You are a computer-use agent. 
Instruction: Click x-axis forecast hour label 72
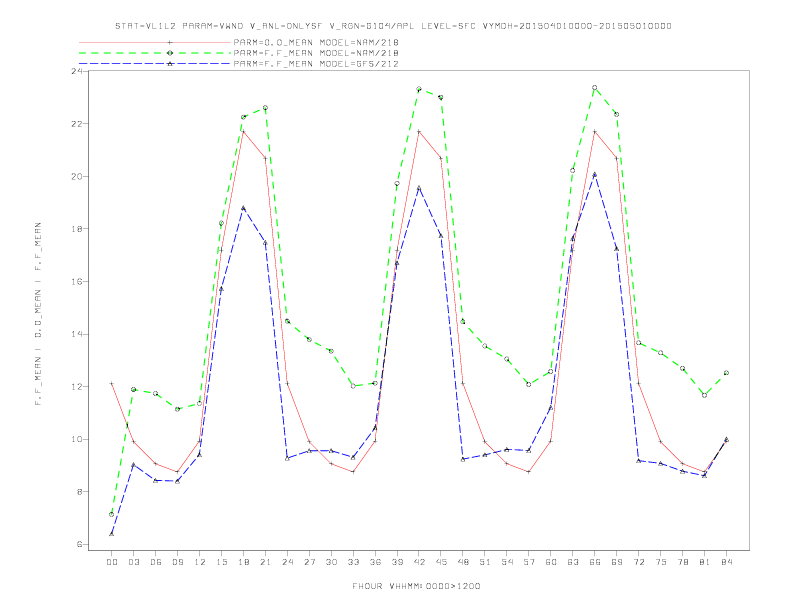click(638, 562)
